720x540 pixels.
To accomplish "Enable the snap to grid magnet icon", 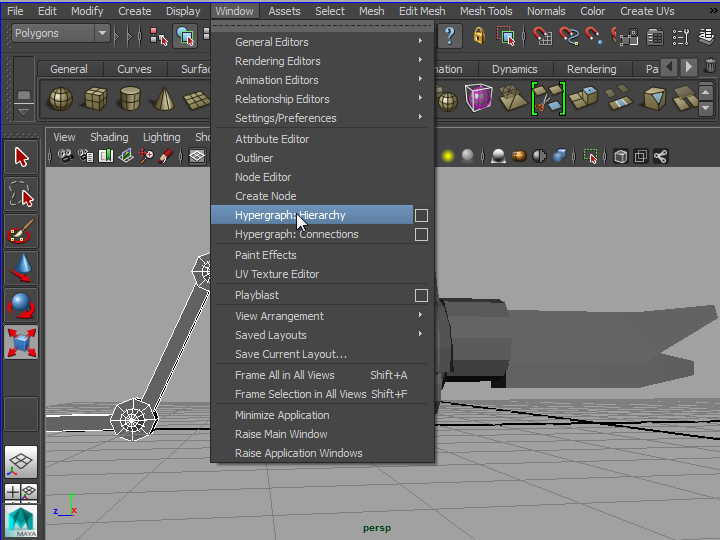I will pyautogui.click(x=543, y=36).
